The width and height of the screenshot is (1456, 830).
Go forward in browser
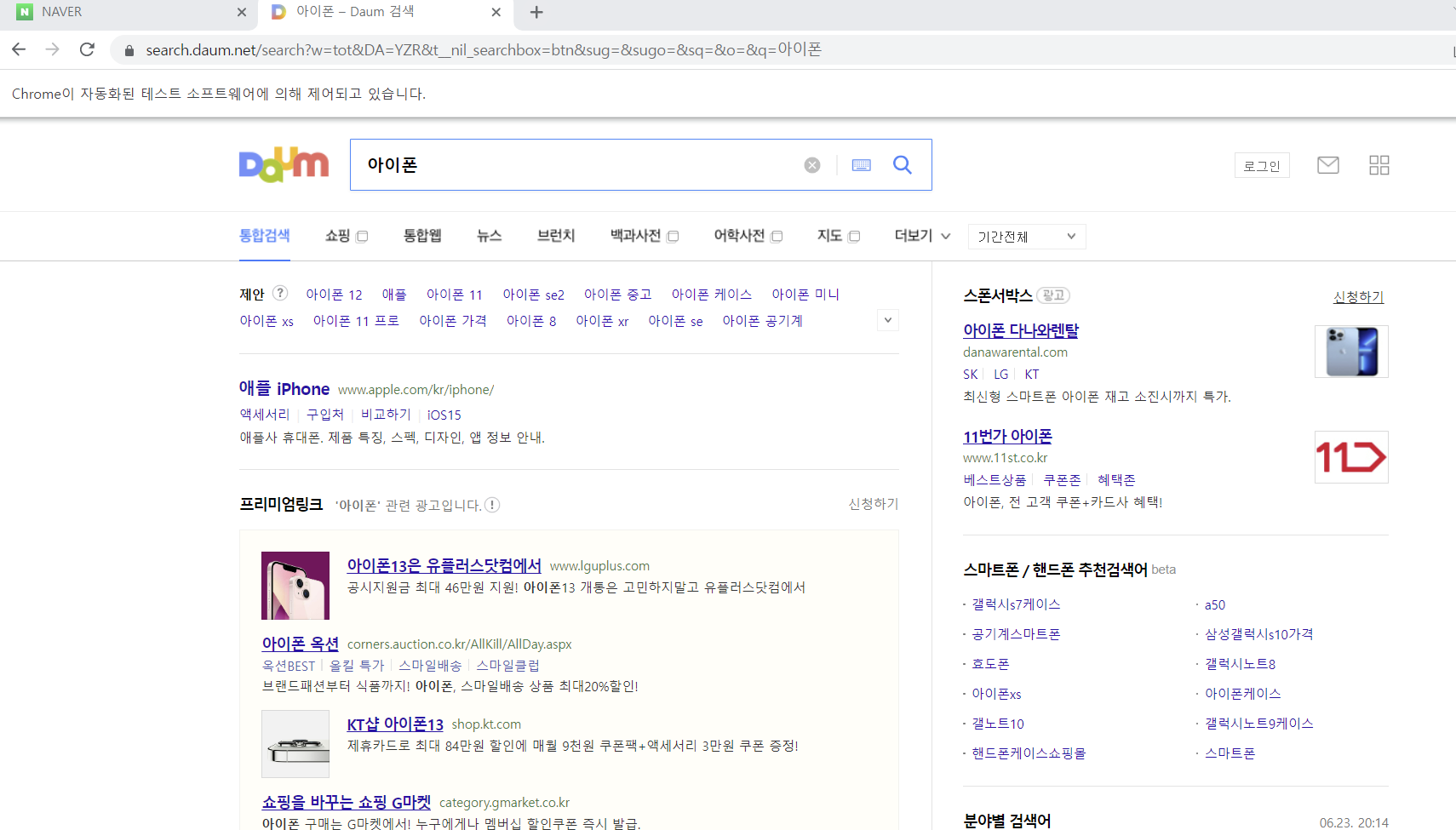[x=53, y=49]
